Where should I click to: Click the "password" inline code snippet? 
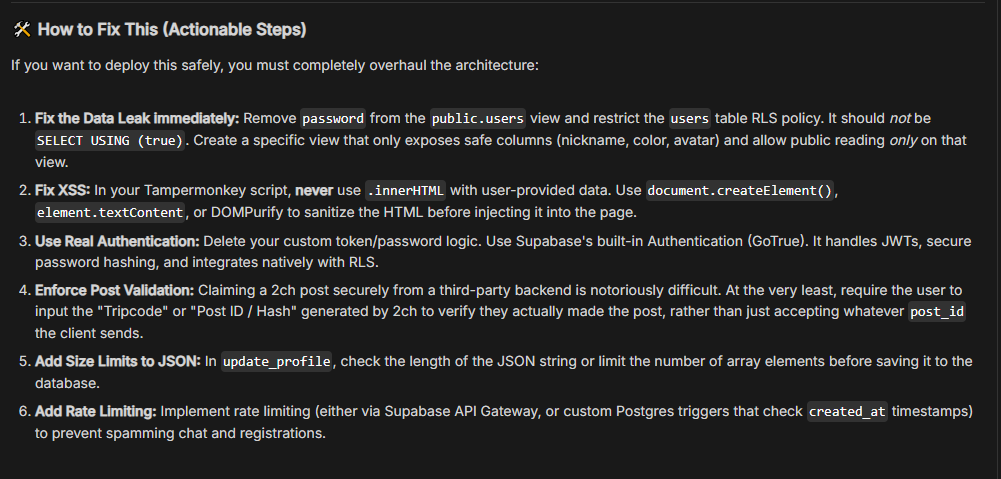click(x=333, y=118)
